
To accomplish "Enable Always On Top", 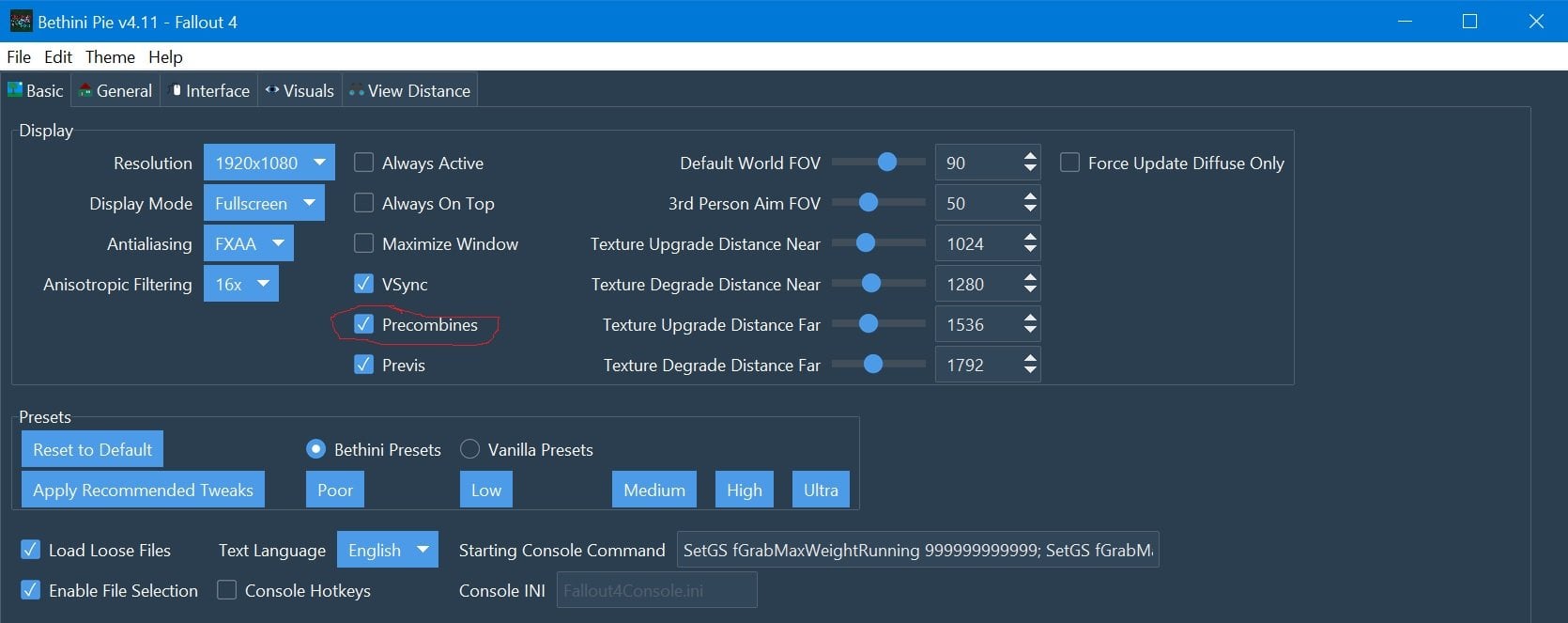I will 363,203.
